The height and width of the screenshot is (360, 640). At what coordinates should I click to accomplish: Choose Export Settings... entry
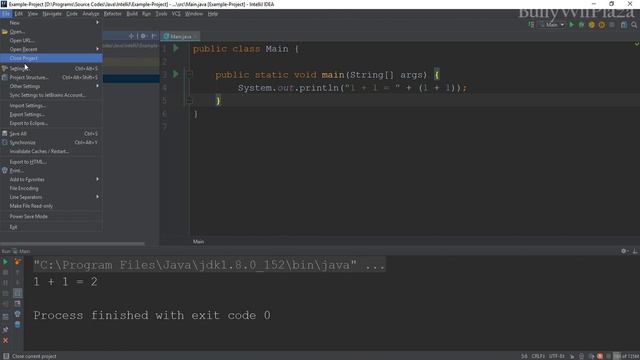pyautogui.click(x=51, y=114)
